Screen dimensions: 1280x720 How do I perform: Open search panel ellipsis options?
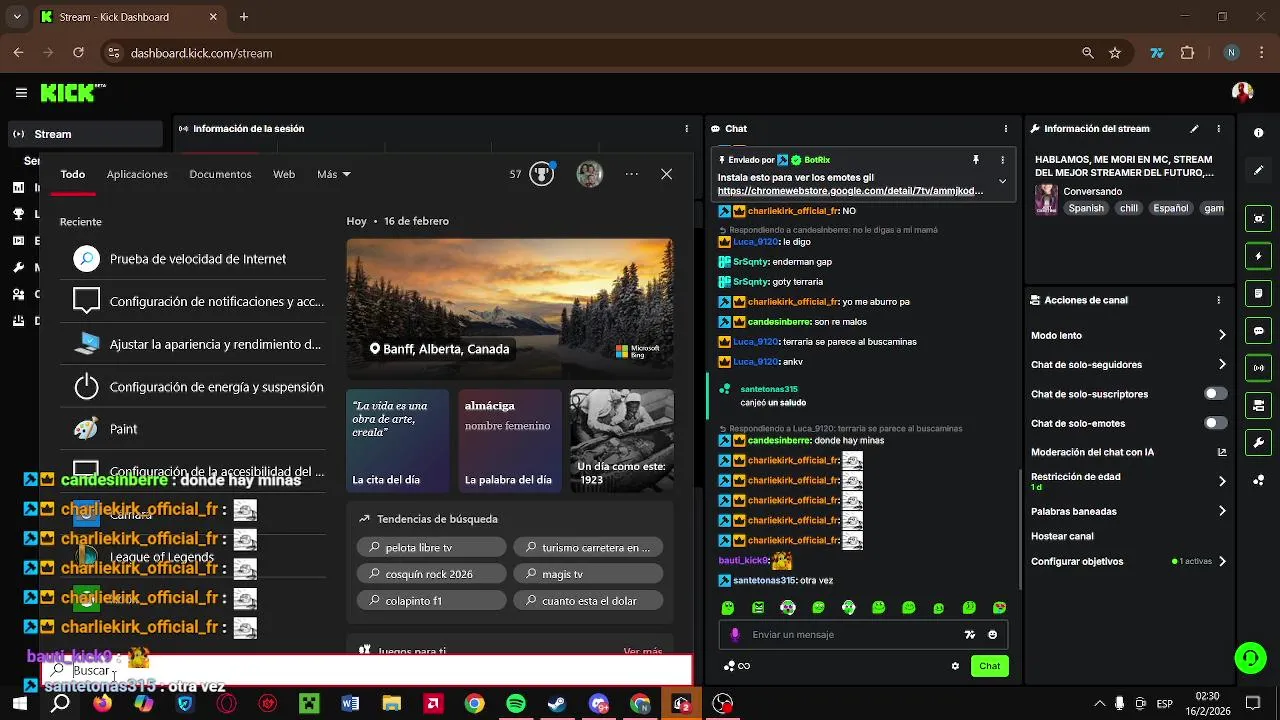coord(631,174)
